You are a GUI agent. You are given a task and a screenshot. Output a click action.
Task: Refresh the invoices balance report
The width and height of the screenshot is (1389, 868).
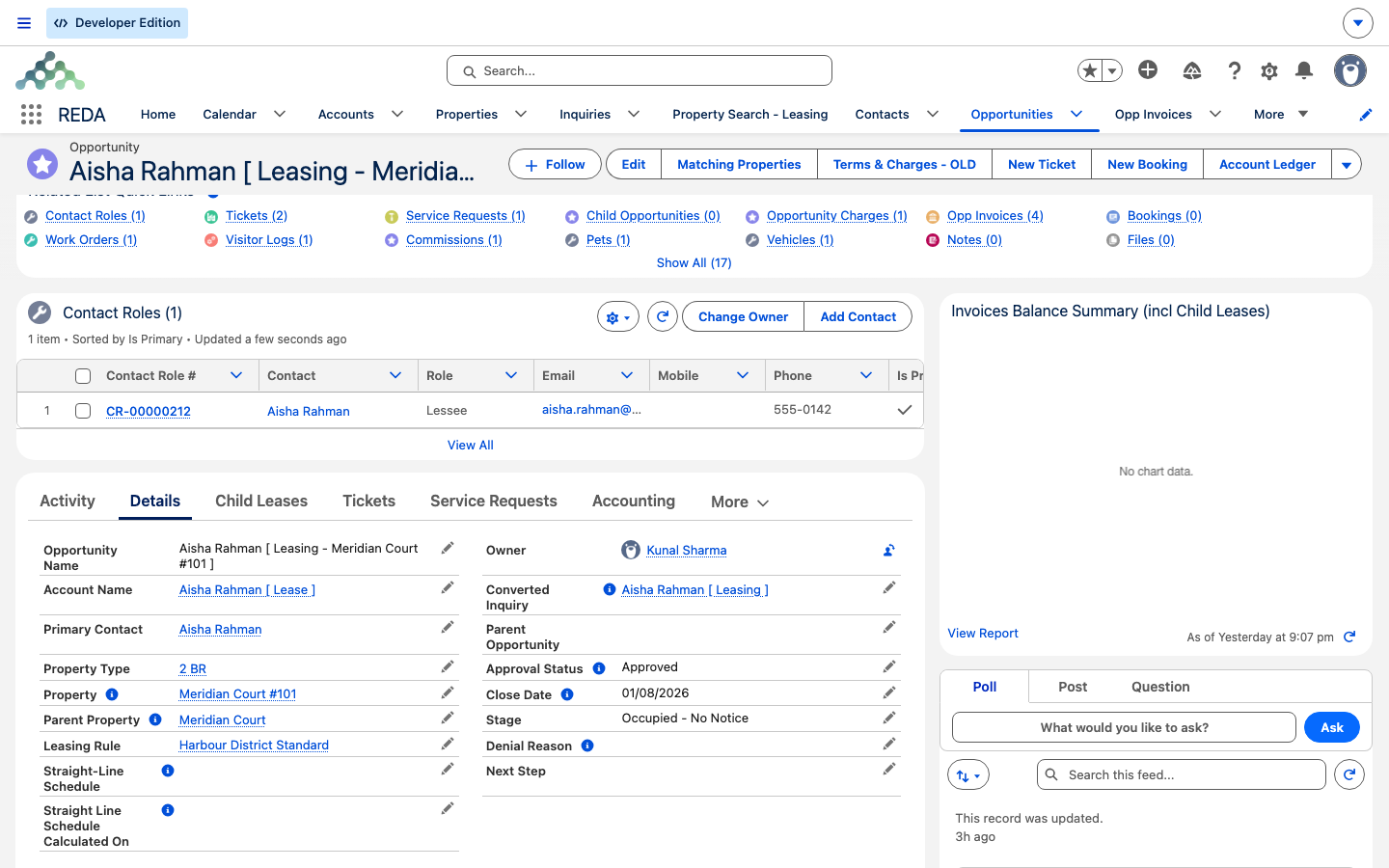click(x=1349, y=637)
